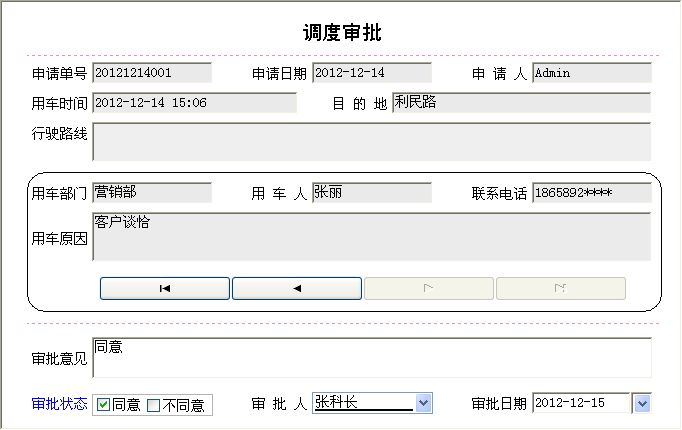Click the 联系电话 field
This screenshot has width=682, height=430.
tap(592, 193)
